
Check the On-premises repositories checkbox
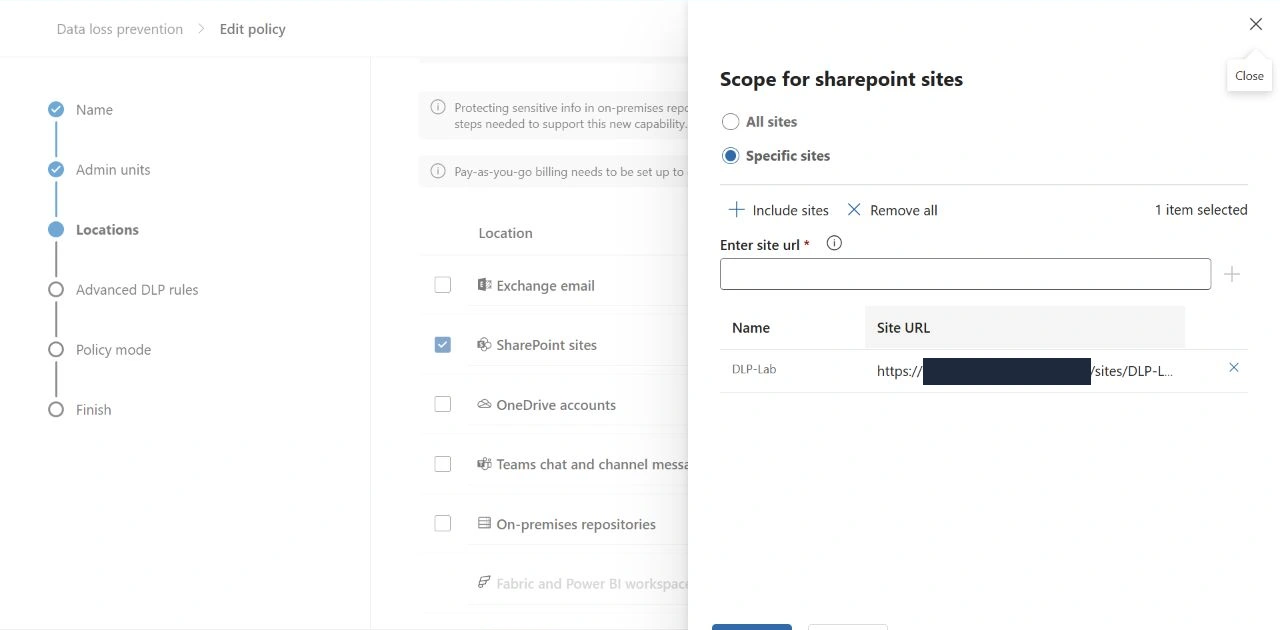click(x=443, y=524)
